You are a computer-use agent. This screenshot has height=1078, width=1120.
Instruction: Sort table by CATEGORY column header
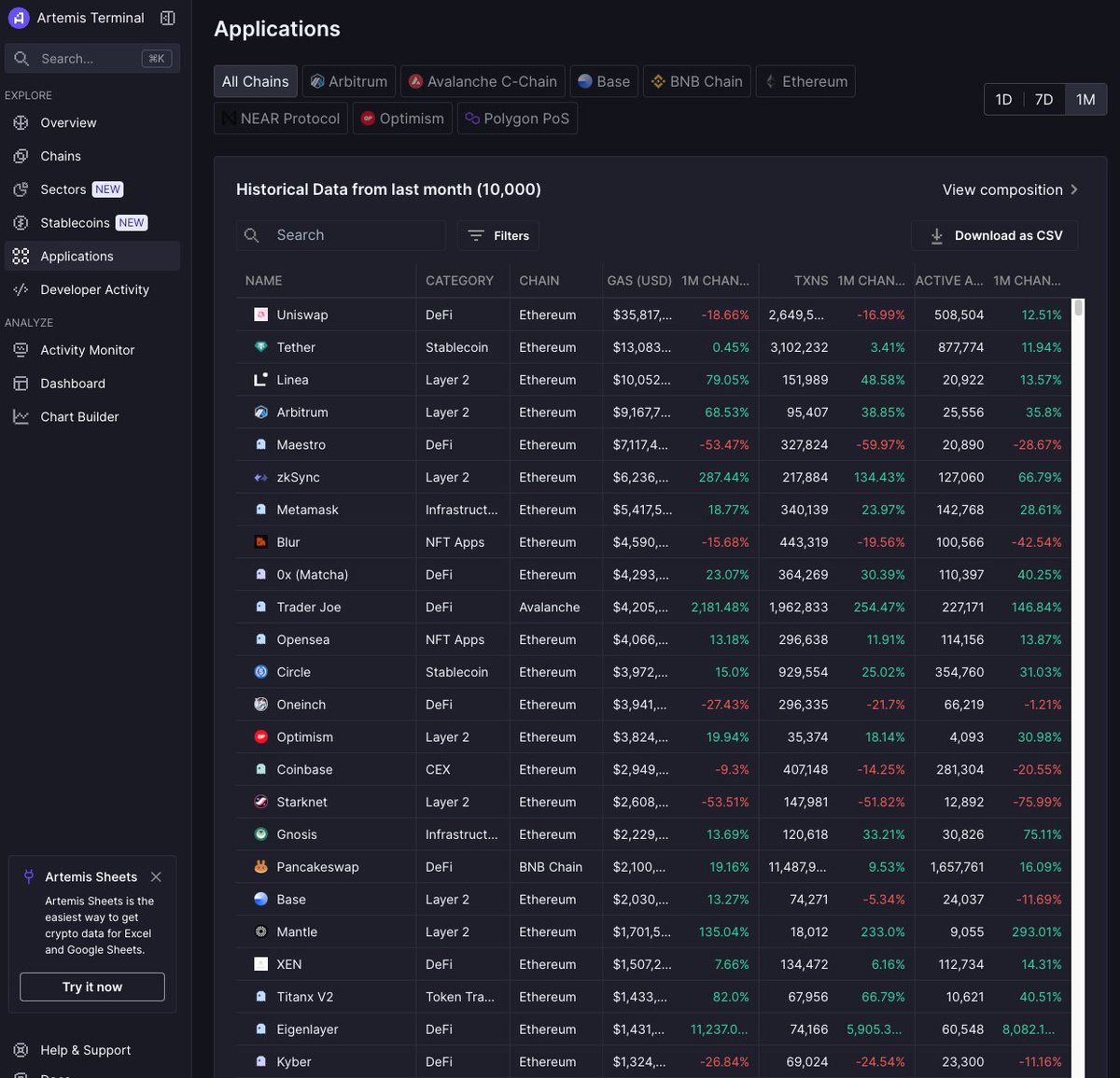tap(459, 280)
